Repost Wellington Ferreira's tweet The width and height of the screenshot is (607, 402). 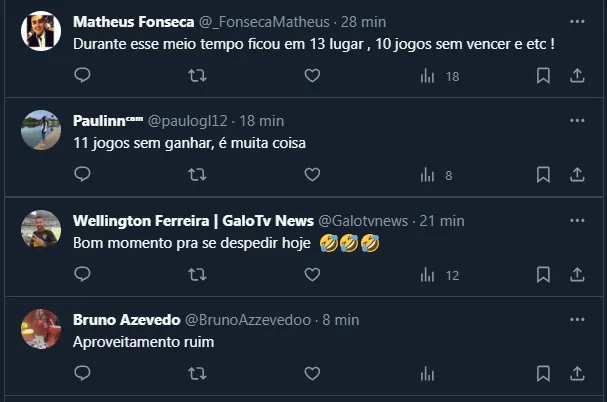coord(198,274)
